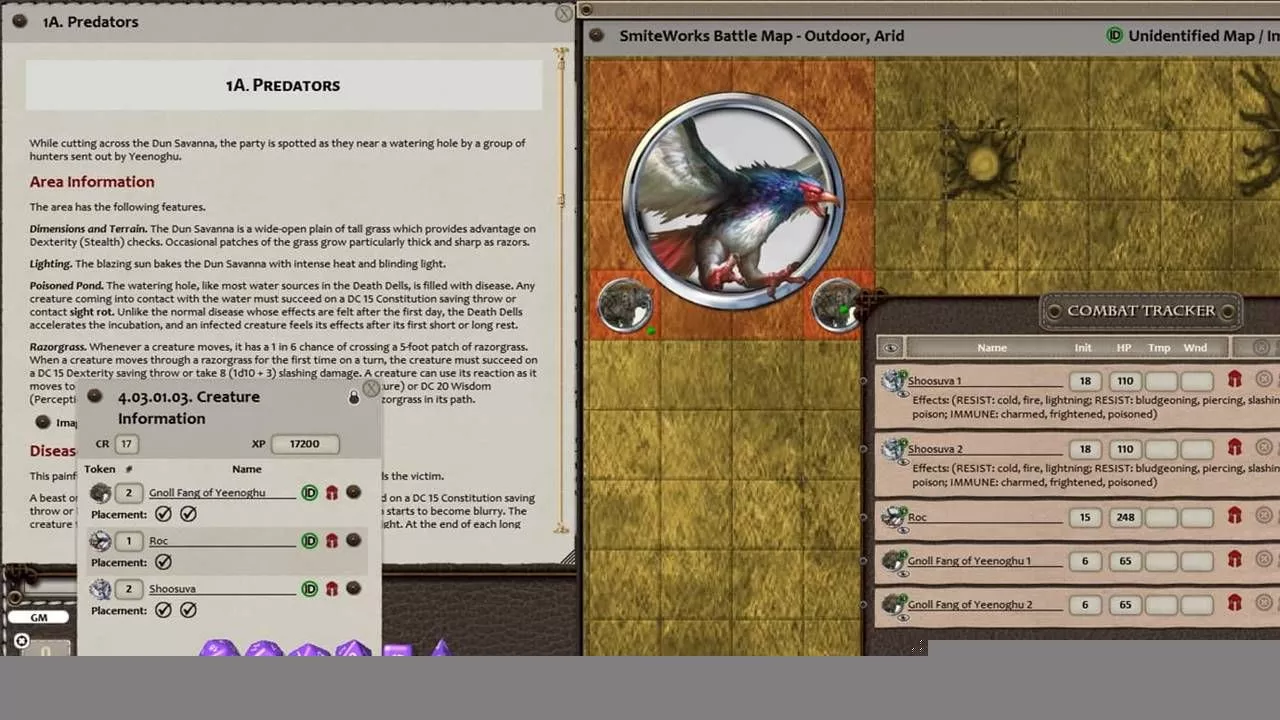Click the second placement checkmark for Shoosuva
Viewport: 1280px width, 720px height.
tap(188, 610)
